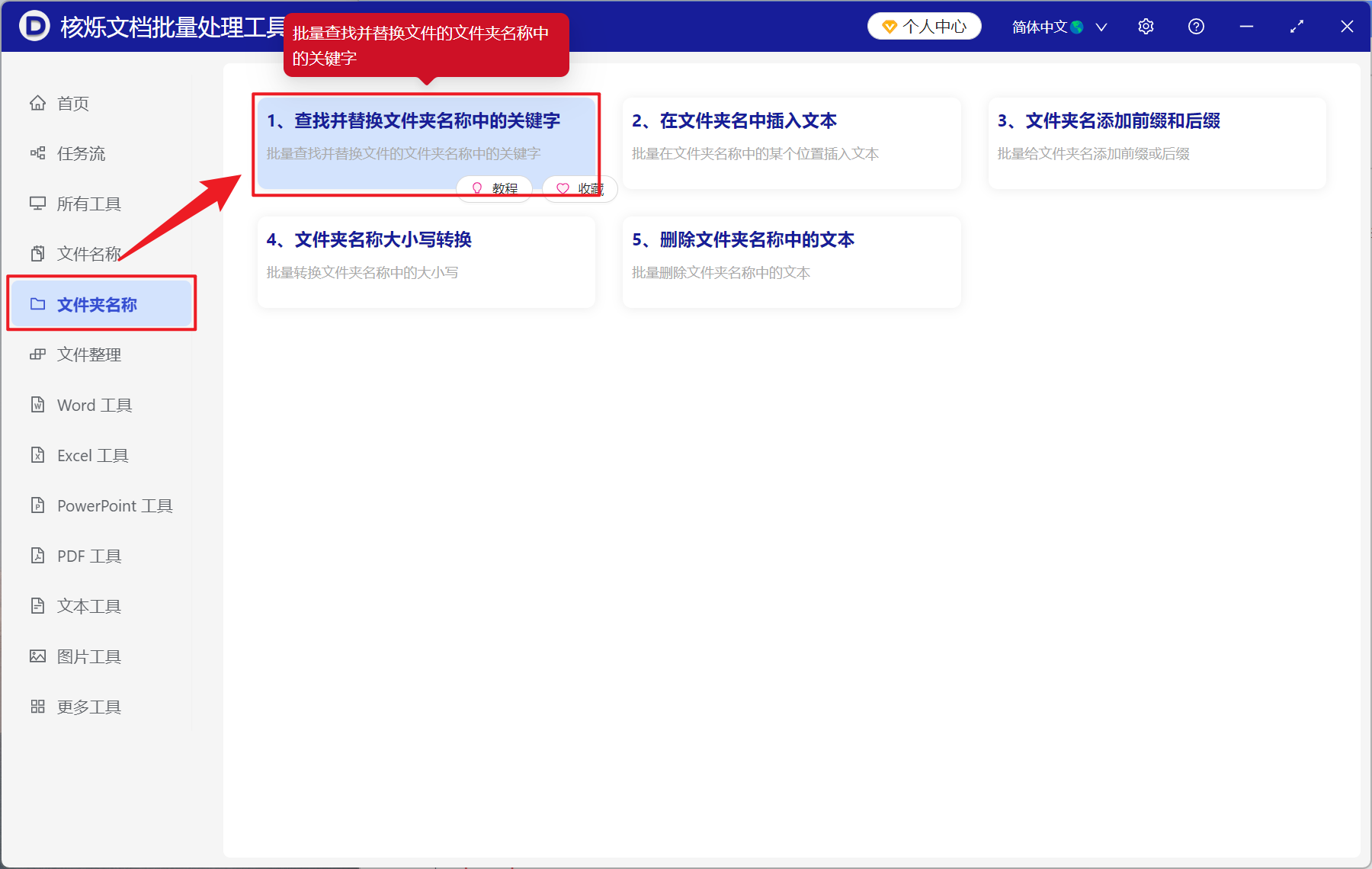The width and height of the screenshot is (1372, 869).
Task: Open the PowerPoint 工具 icon
Action: pos(38,505)
